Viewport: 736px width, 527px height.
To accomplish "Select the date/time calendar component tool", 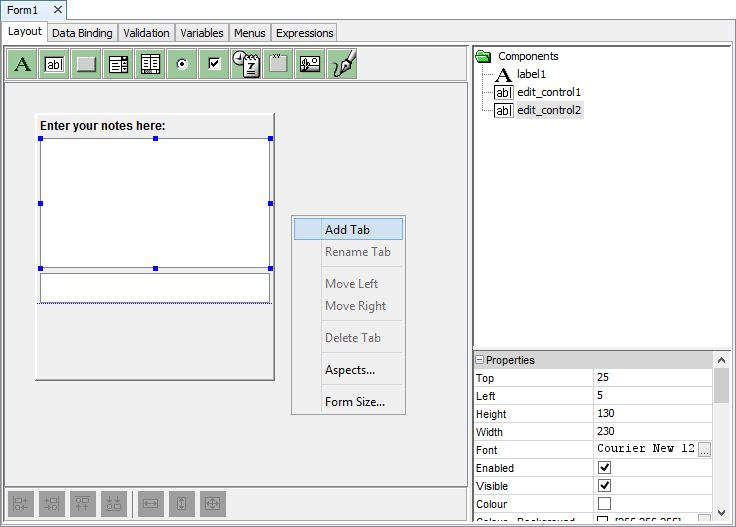I will point(246,64).
